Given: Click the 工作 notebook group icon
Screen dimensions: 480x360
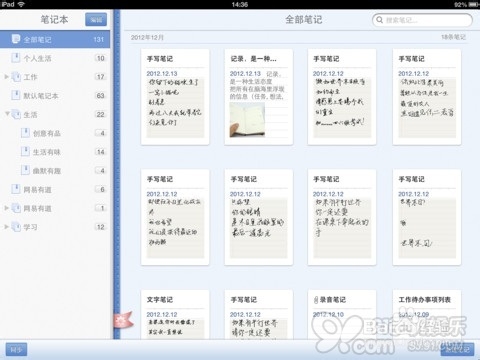Looking at the screenshot, I should point(16,77).
